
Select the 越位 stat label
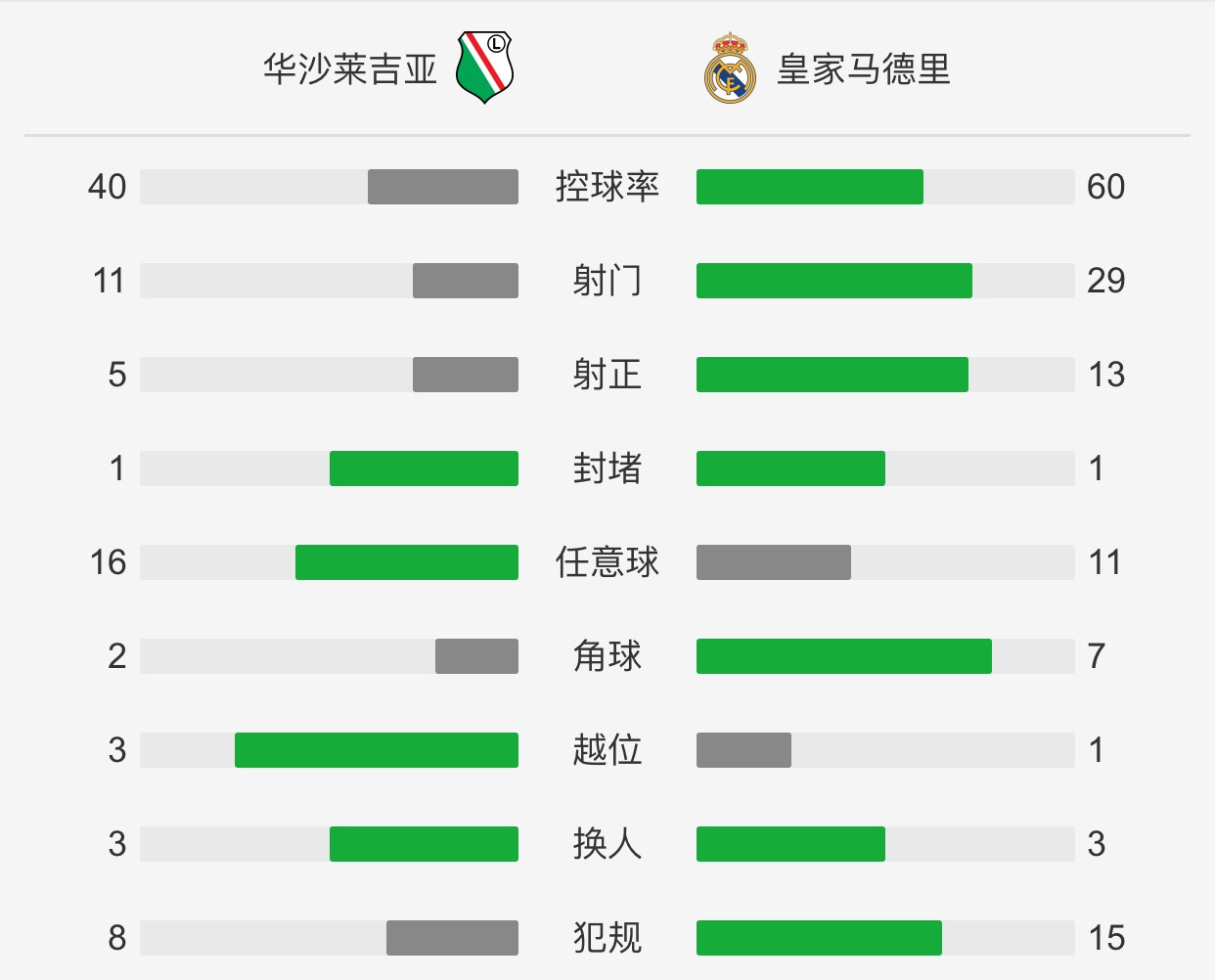(x=607, y=750)
